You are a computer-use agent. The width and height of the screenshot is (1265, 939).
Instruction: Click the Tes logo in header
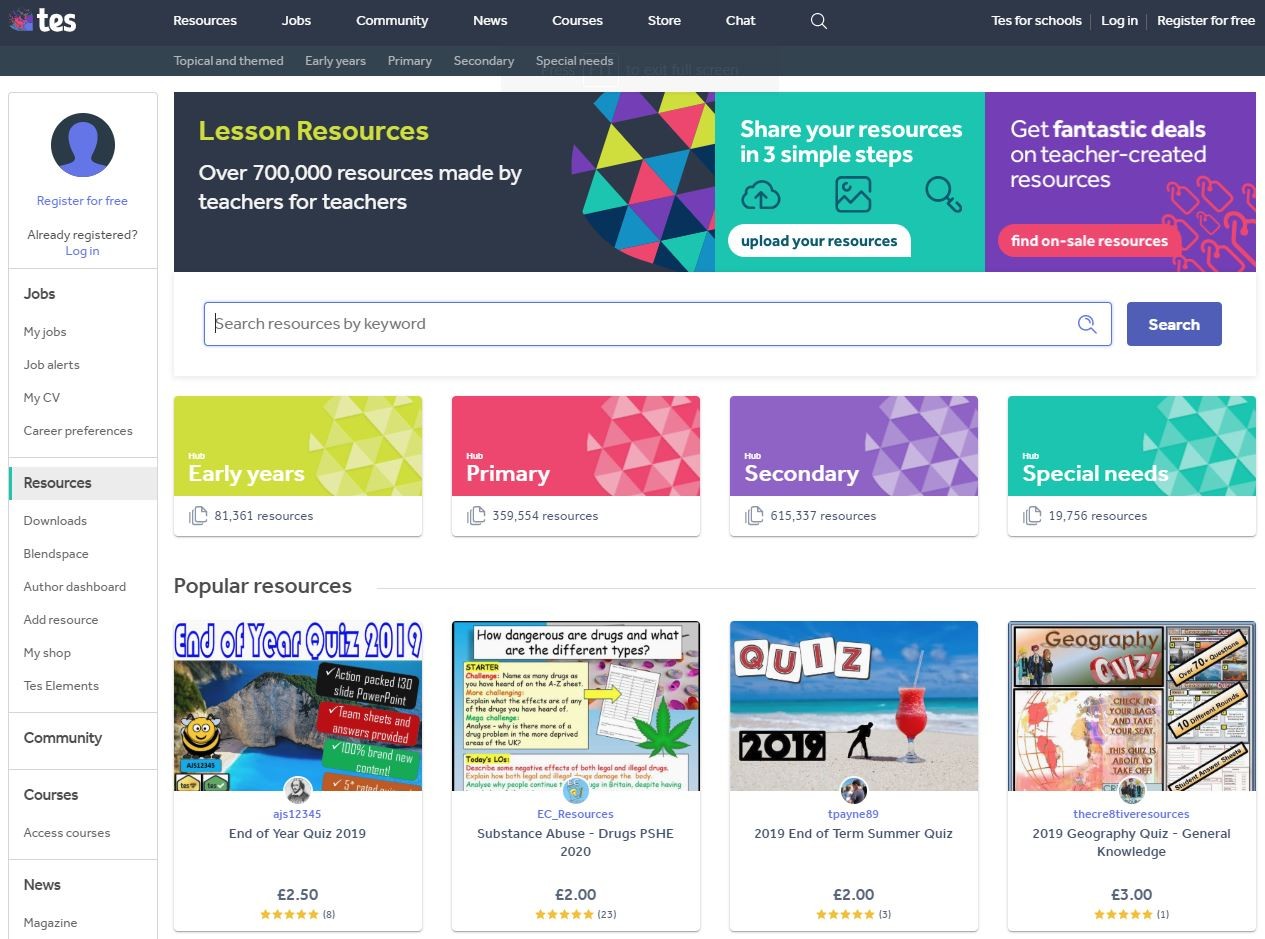(43, 20)
